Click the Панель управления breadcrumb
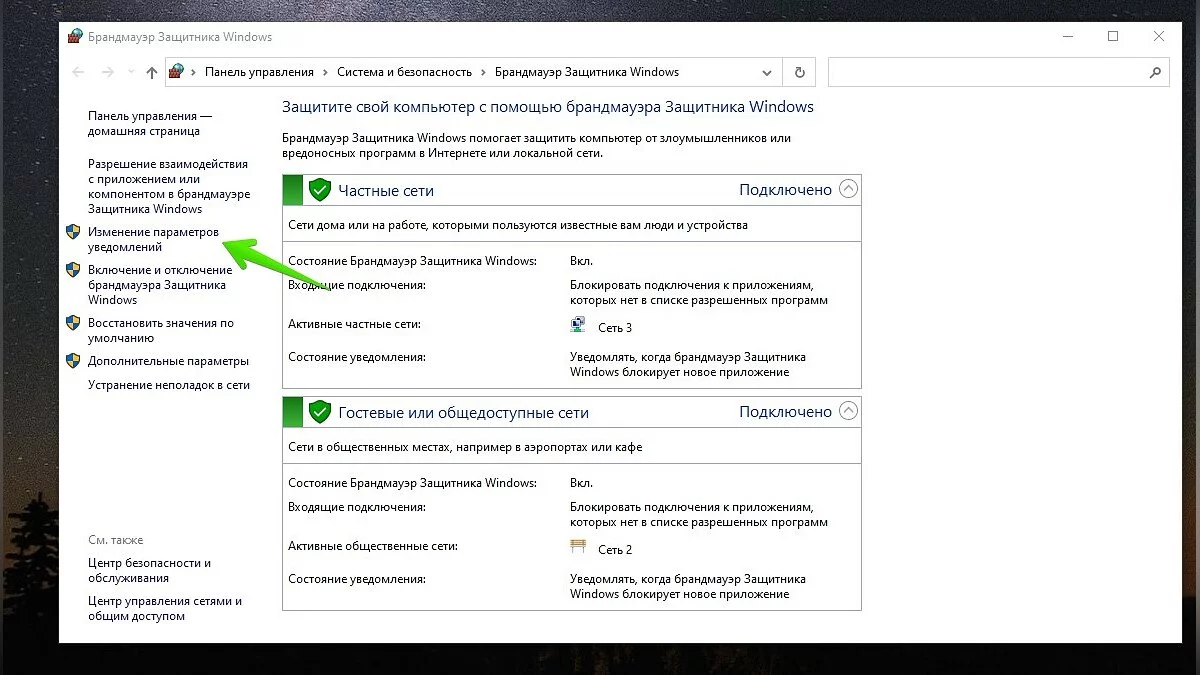This screenshot has width=1200, height=675. pyautogui.click(x=259, y=72)
